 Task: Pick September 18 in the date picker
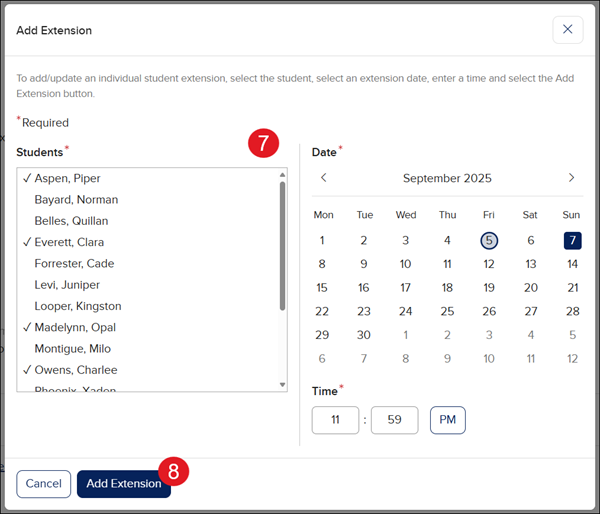pyautogui.click(x=447, y=288)
